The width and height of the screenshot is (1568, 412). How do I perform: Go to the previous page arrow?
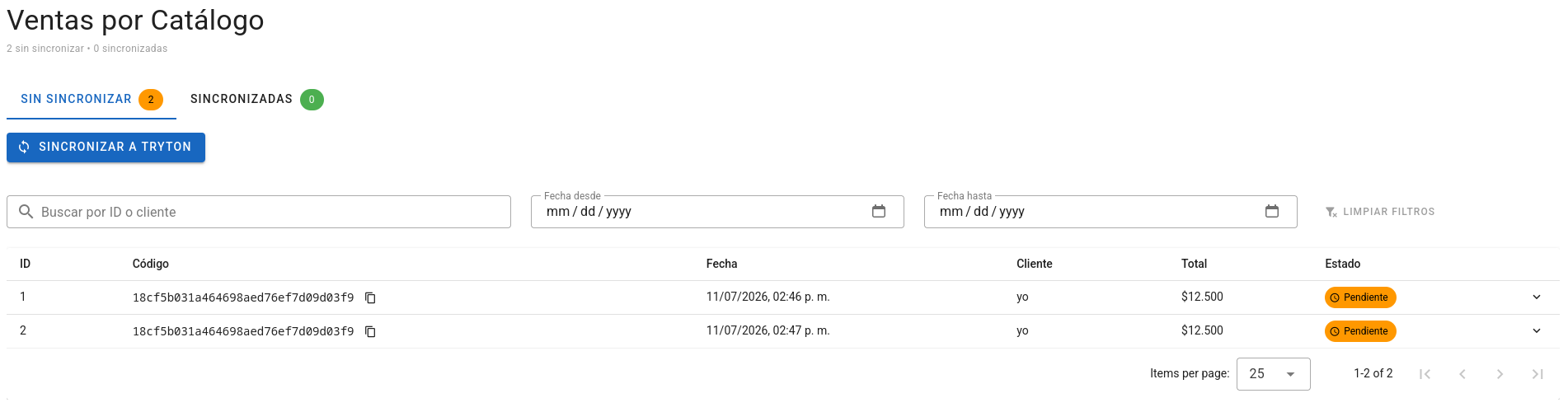tap(1462, 374)
